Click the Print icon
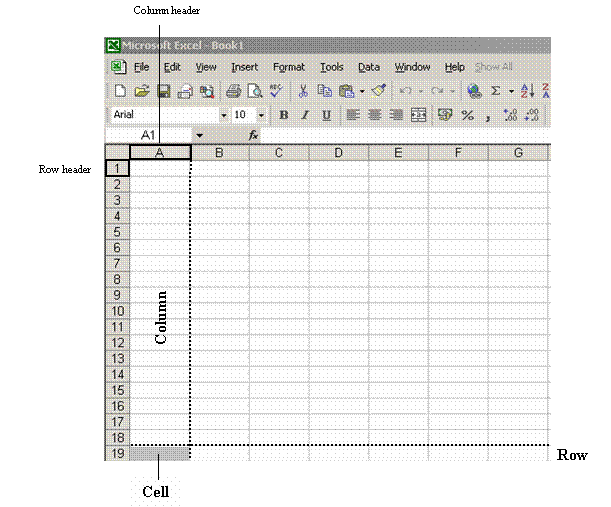The width and height of the screenshot is (611, 507). [233, 91]
